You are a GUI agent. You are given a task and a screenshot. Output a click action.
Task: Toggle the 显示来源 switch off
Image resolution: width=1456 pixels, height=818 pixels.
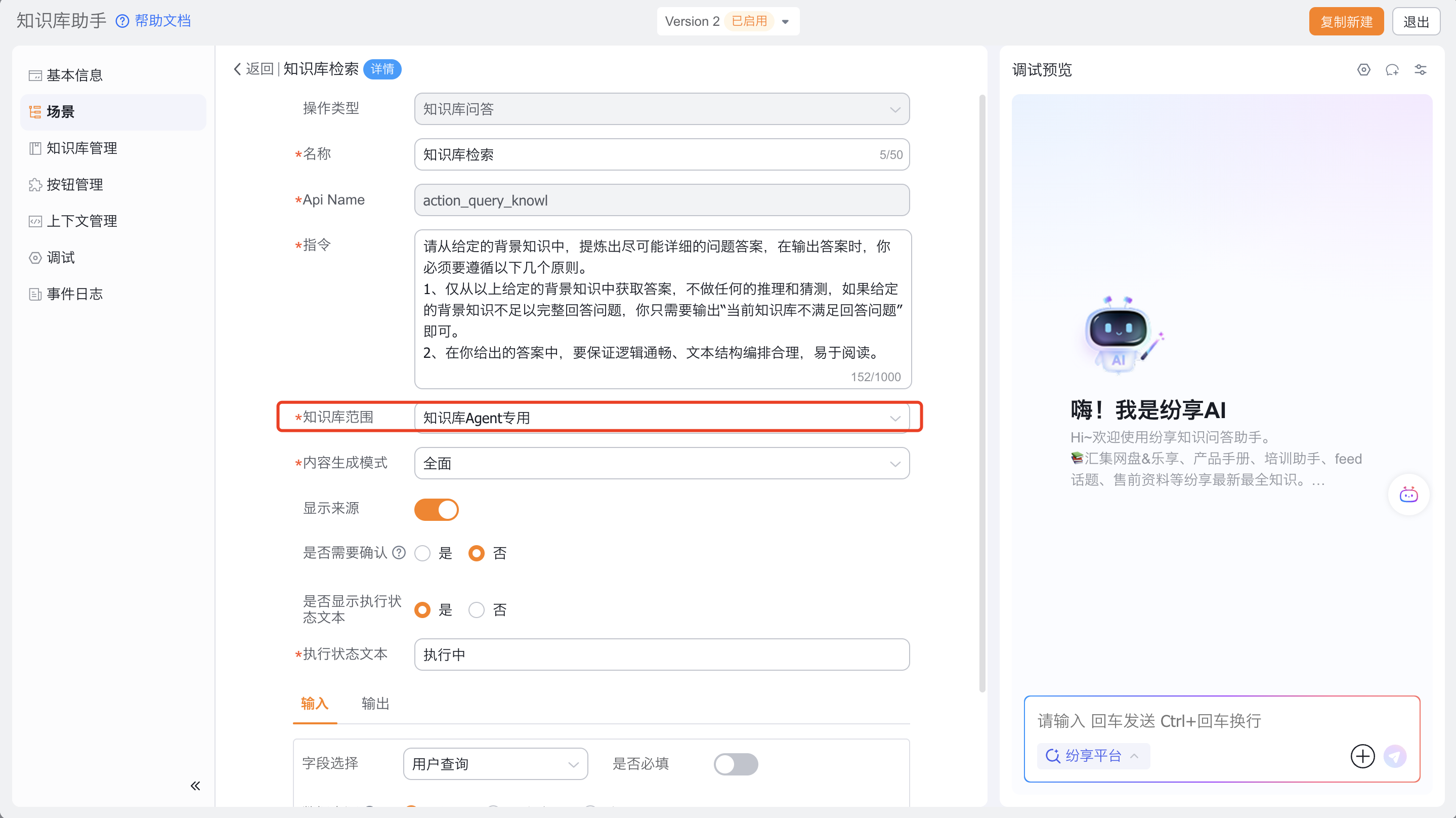point(437,509)
